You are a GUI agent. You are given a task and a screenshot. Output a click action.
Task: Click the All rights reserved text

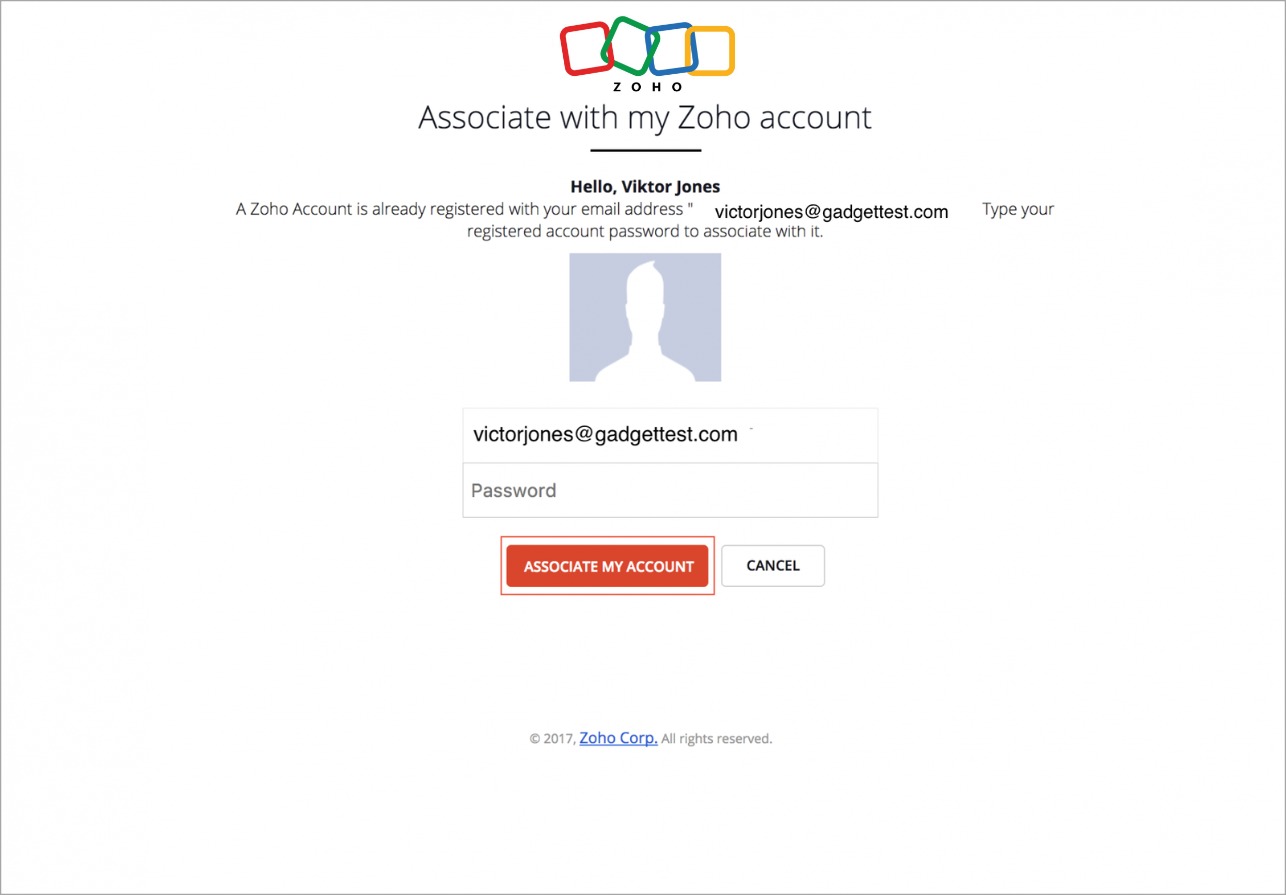point(717,739)
